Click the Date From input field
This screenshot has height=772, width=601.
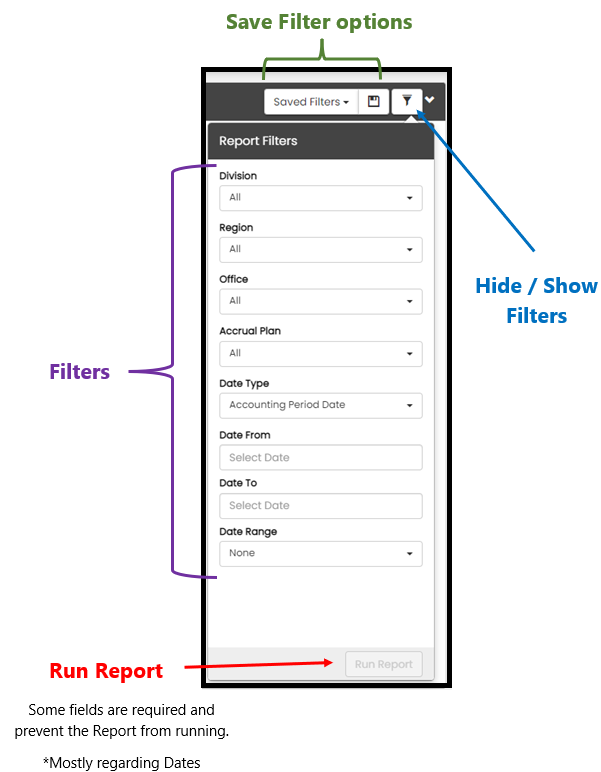pyautogui.click(x=321, y=457)
